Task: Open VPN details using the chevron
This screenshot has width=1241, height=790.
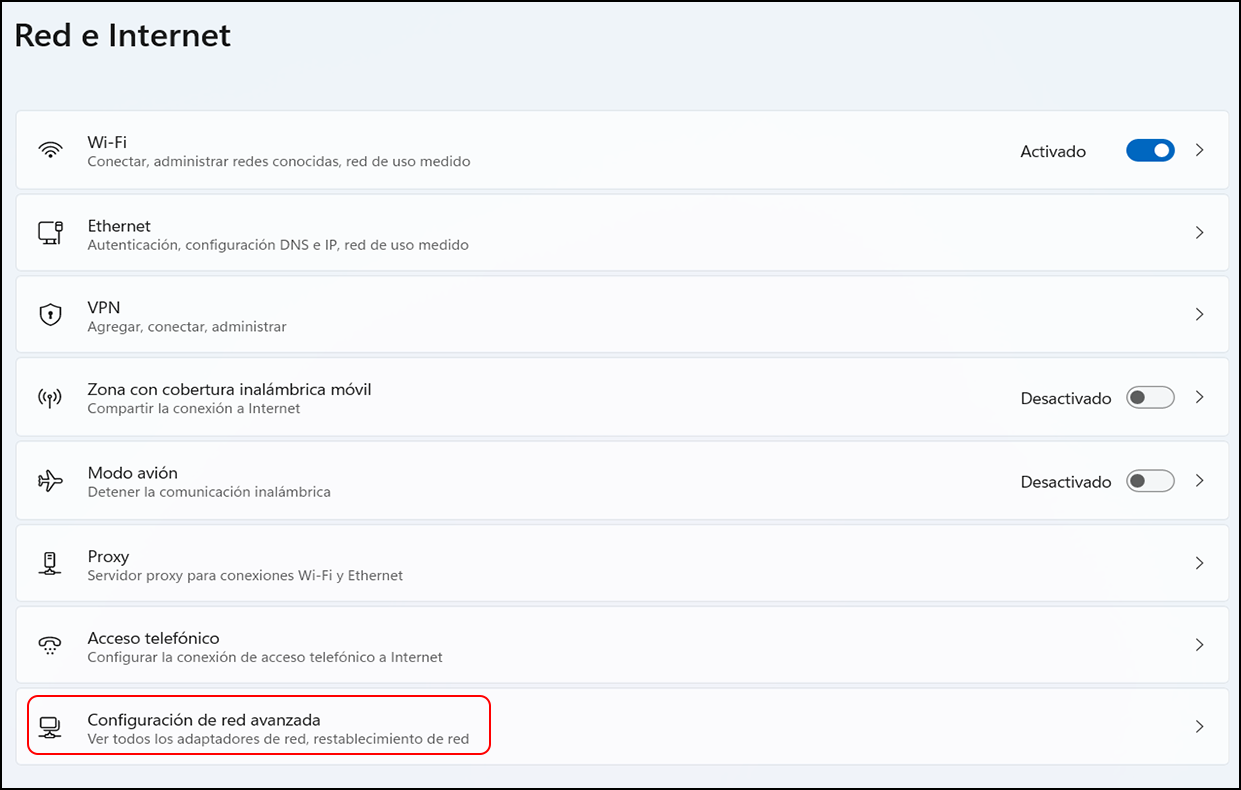Action: (x=1200, y=315)
